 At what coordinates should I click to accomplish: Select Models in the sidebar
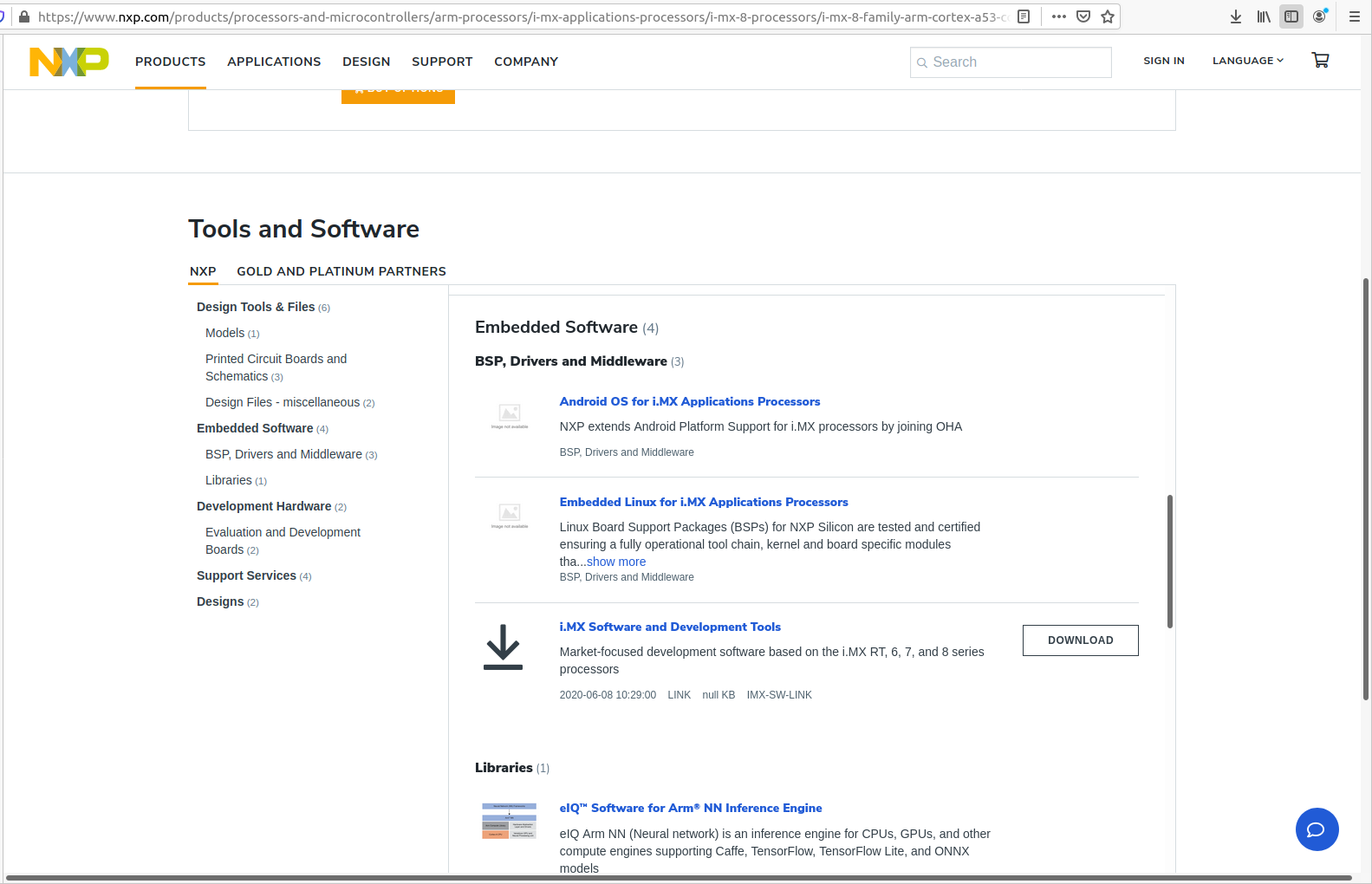(232, 333)
